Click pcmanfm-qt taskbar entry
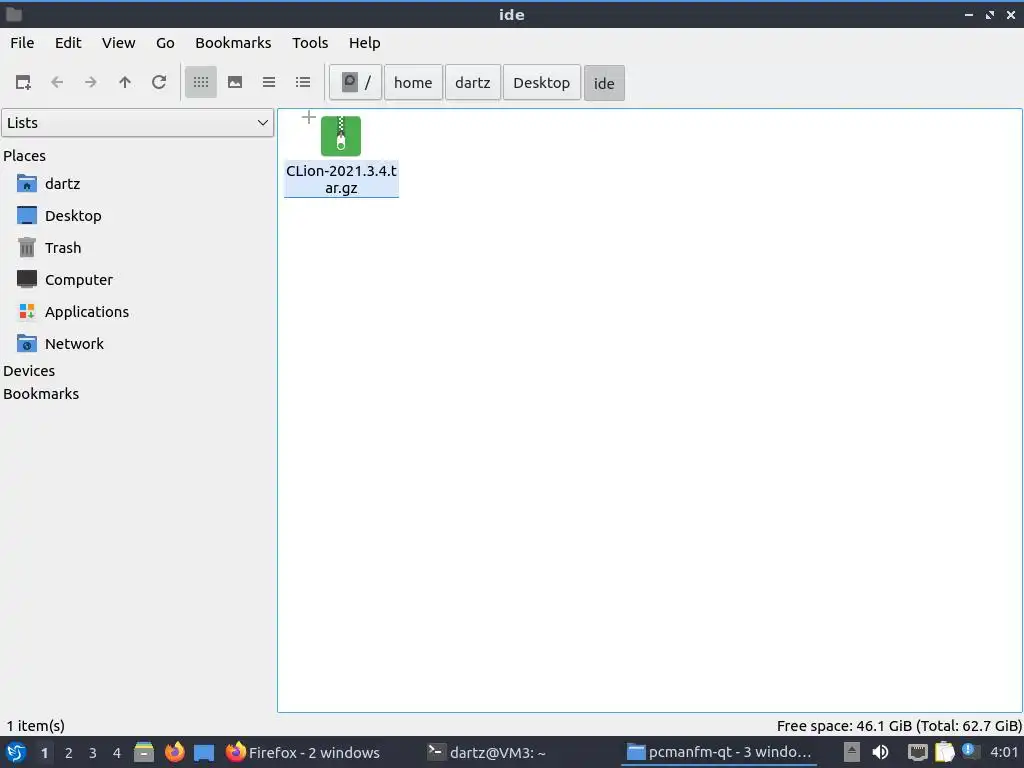1024x768 pixels. [720, 752]
